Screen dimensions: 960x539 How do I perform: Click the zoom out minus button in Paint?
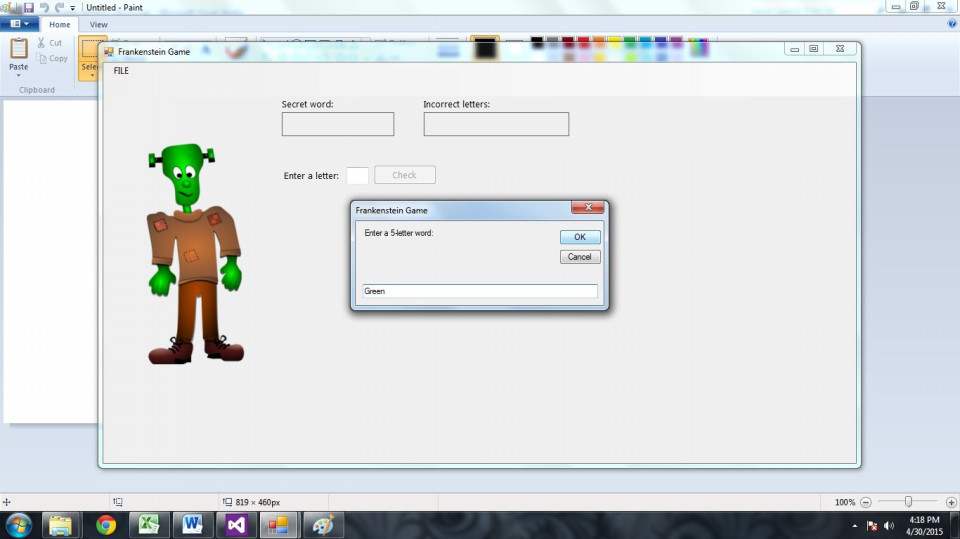(x=866, y=502)
